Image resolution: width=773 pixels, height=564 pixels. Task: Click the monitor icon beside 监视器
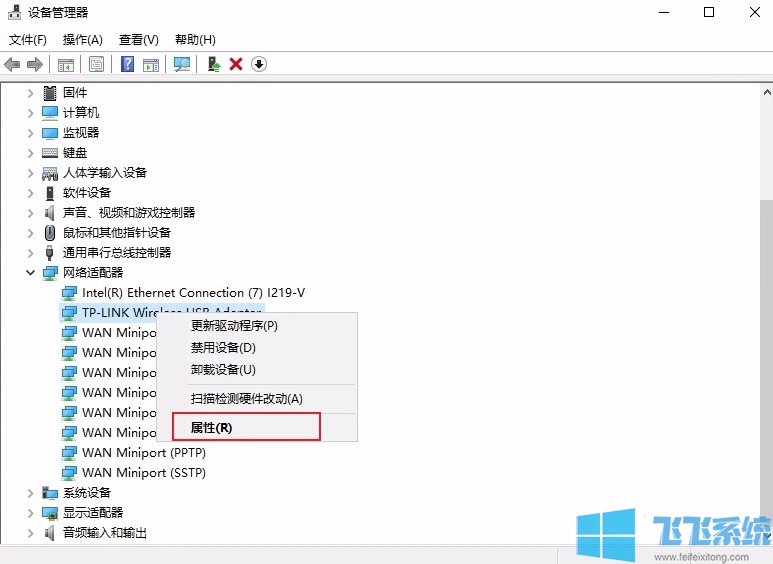pos(50,133)
